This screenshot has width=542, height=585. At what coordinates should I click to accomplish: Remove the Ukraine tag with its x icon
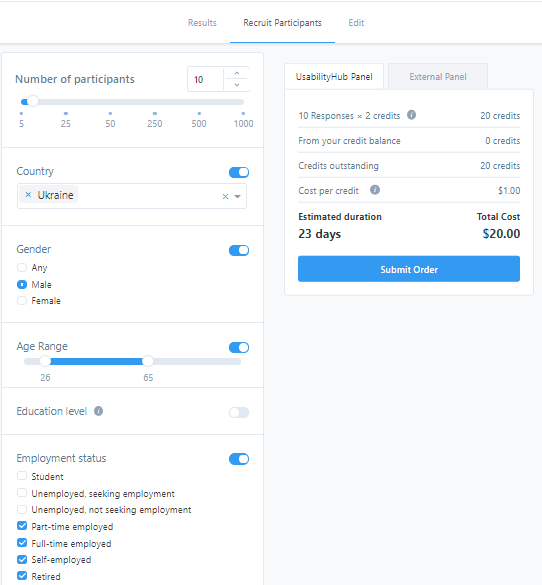point(28,194)
